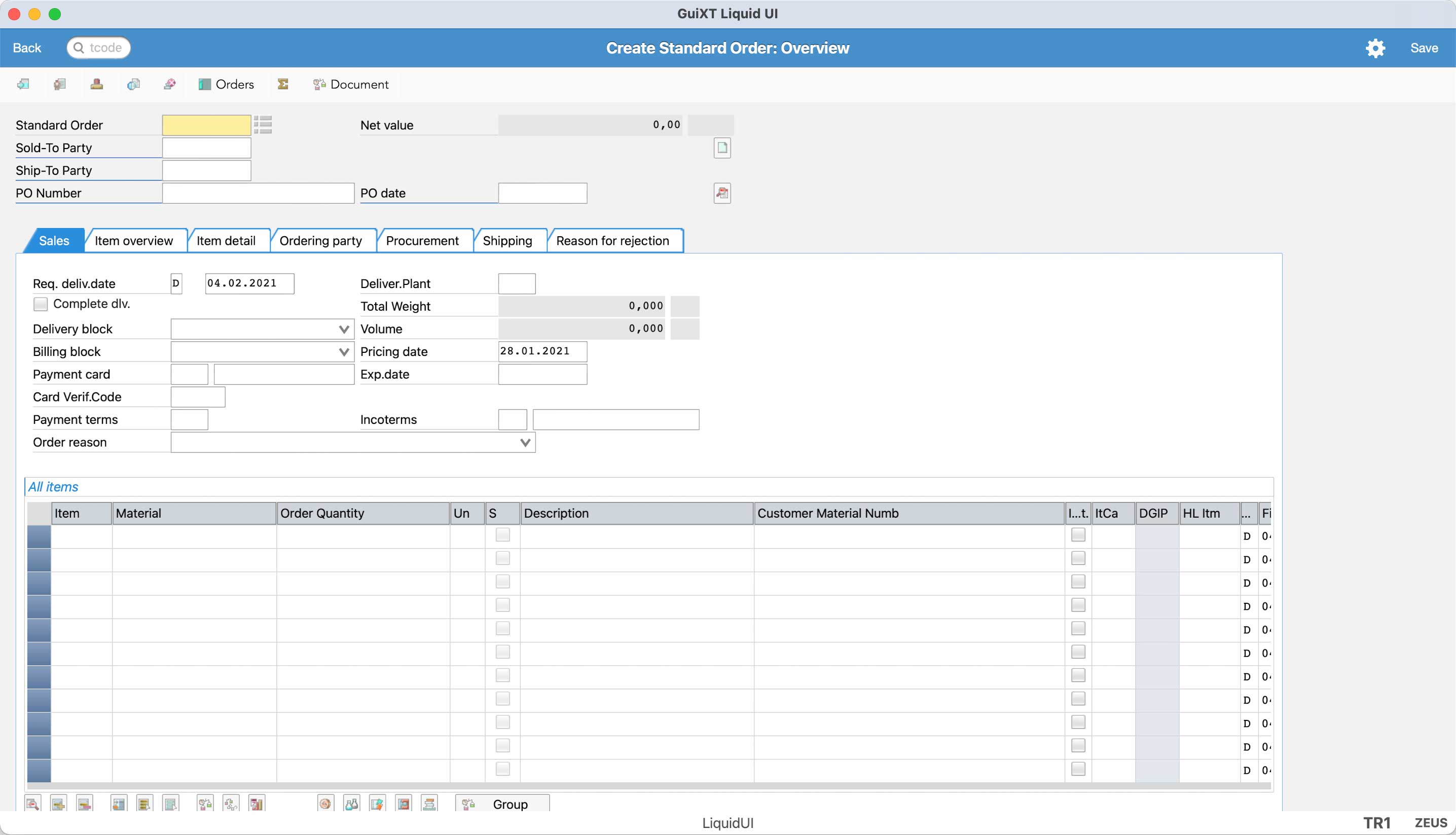
Task: Click the PDF icon next to PO date
Action: (x=722, y=193)
